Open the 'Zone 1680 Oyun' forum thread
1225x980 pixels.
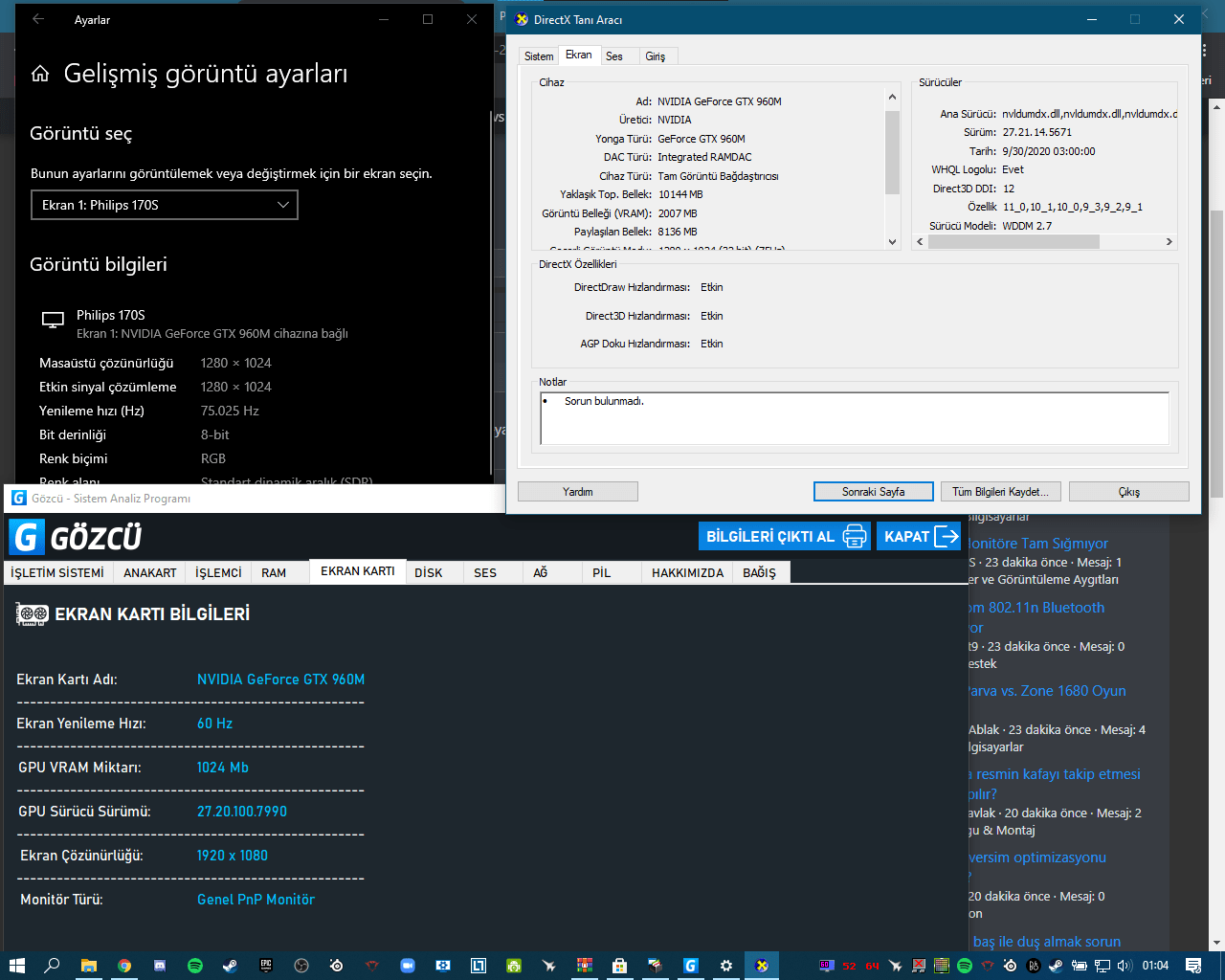coord(1047,691)
